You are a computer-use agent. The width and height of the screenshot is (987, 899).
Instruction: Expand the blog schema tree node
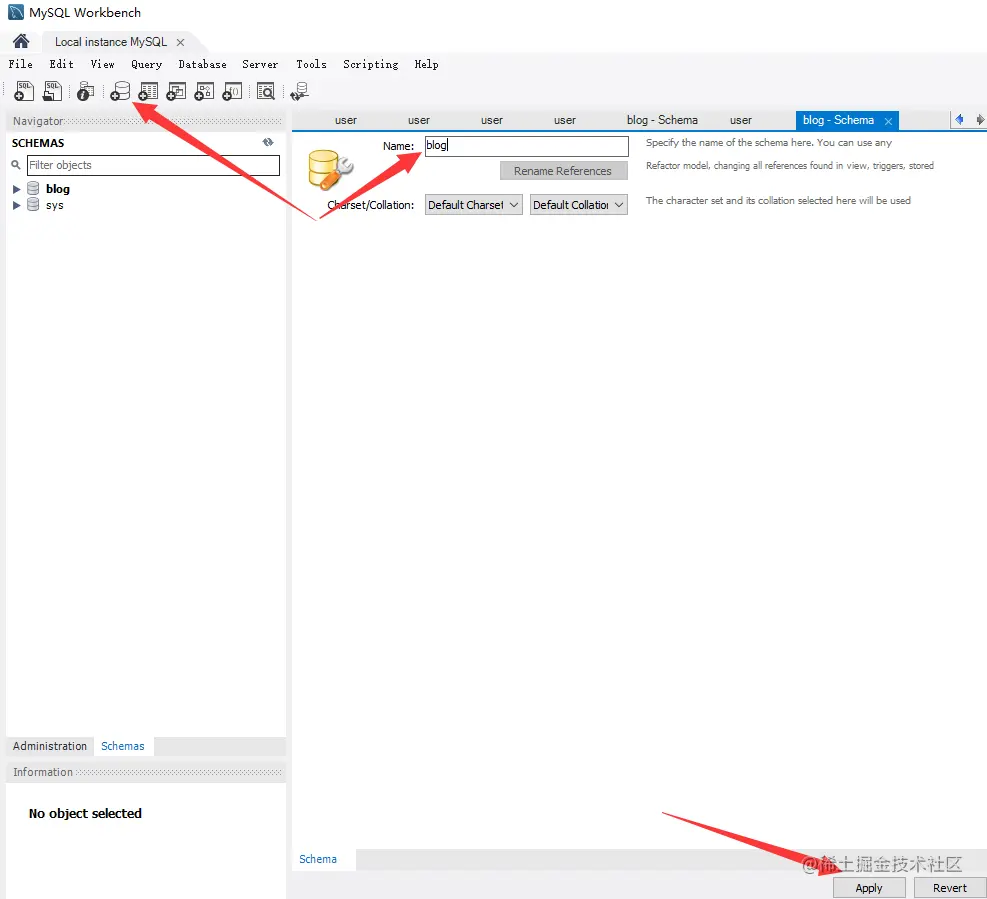click(16, 189)
